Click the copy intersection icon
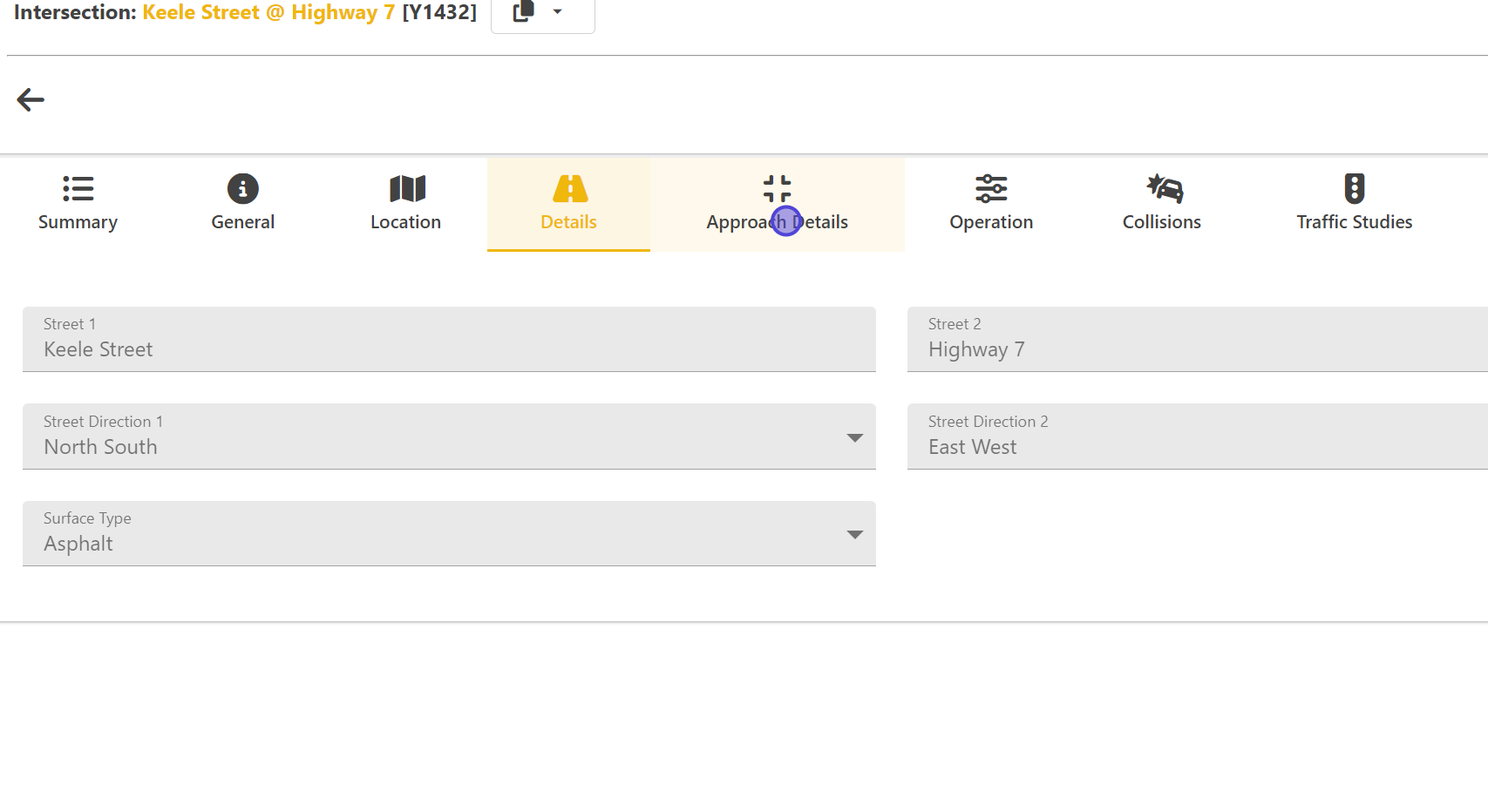Viewport: 1488px width, 812px height. (x=523, y=12)
